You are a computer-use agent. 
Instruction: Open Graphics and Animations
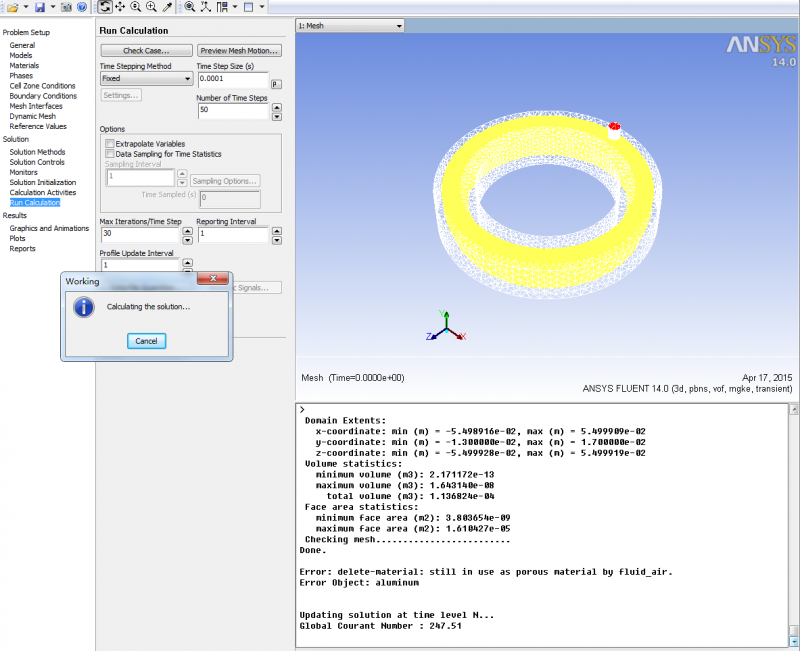[x=49, y=229]
